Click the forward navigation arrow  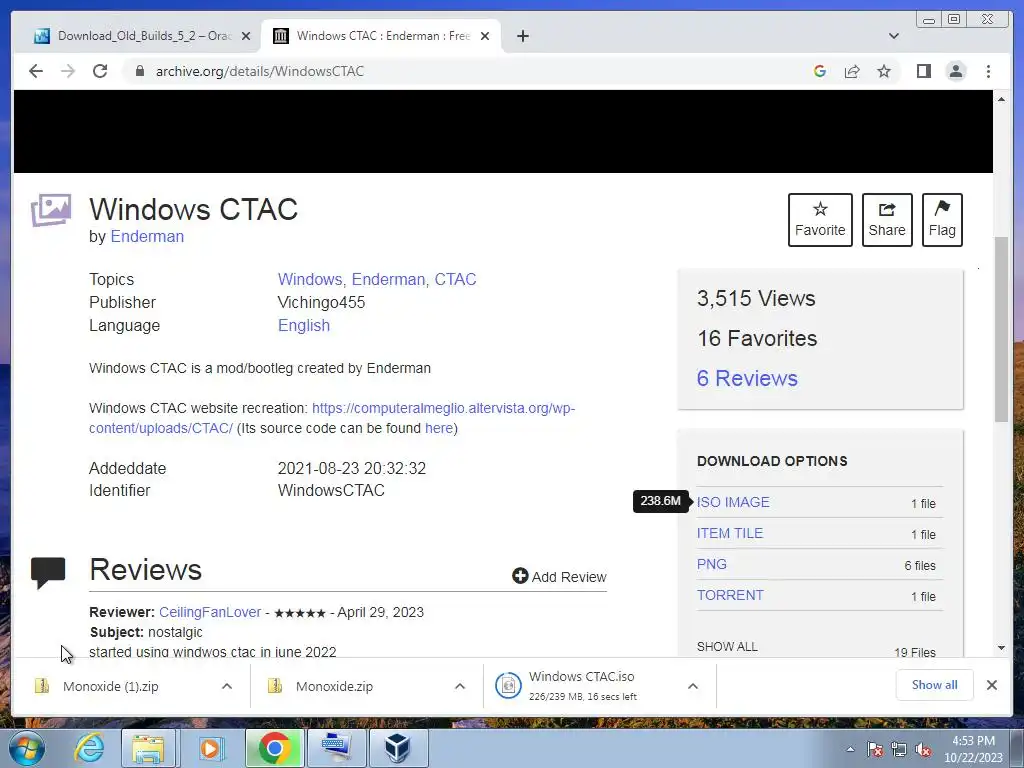coord(68,71)
